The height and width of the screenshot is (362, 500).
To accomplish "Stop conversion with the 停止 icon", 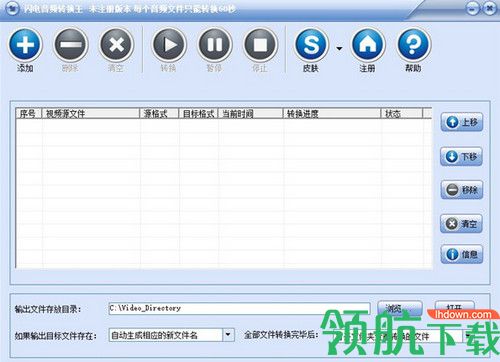I will (260, 44).
